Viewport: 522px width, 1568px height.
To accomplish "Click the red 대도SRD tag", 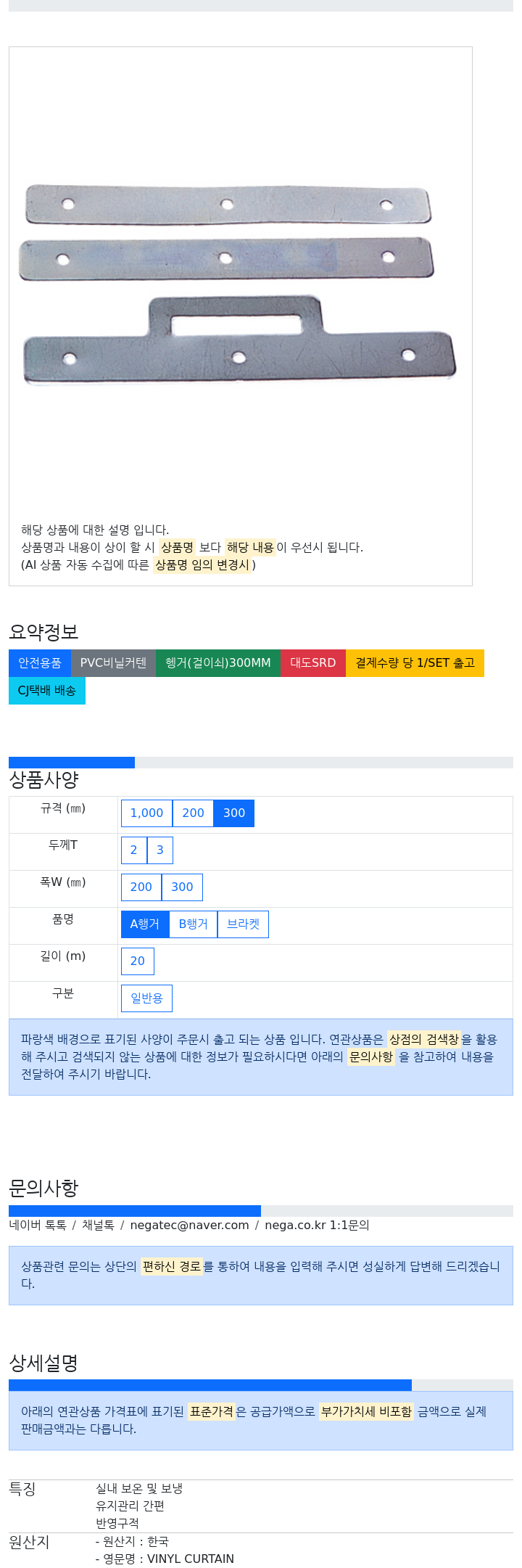I will [313, 663].
